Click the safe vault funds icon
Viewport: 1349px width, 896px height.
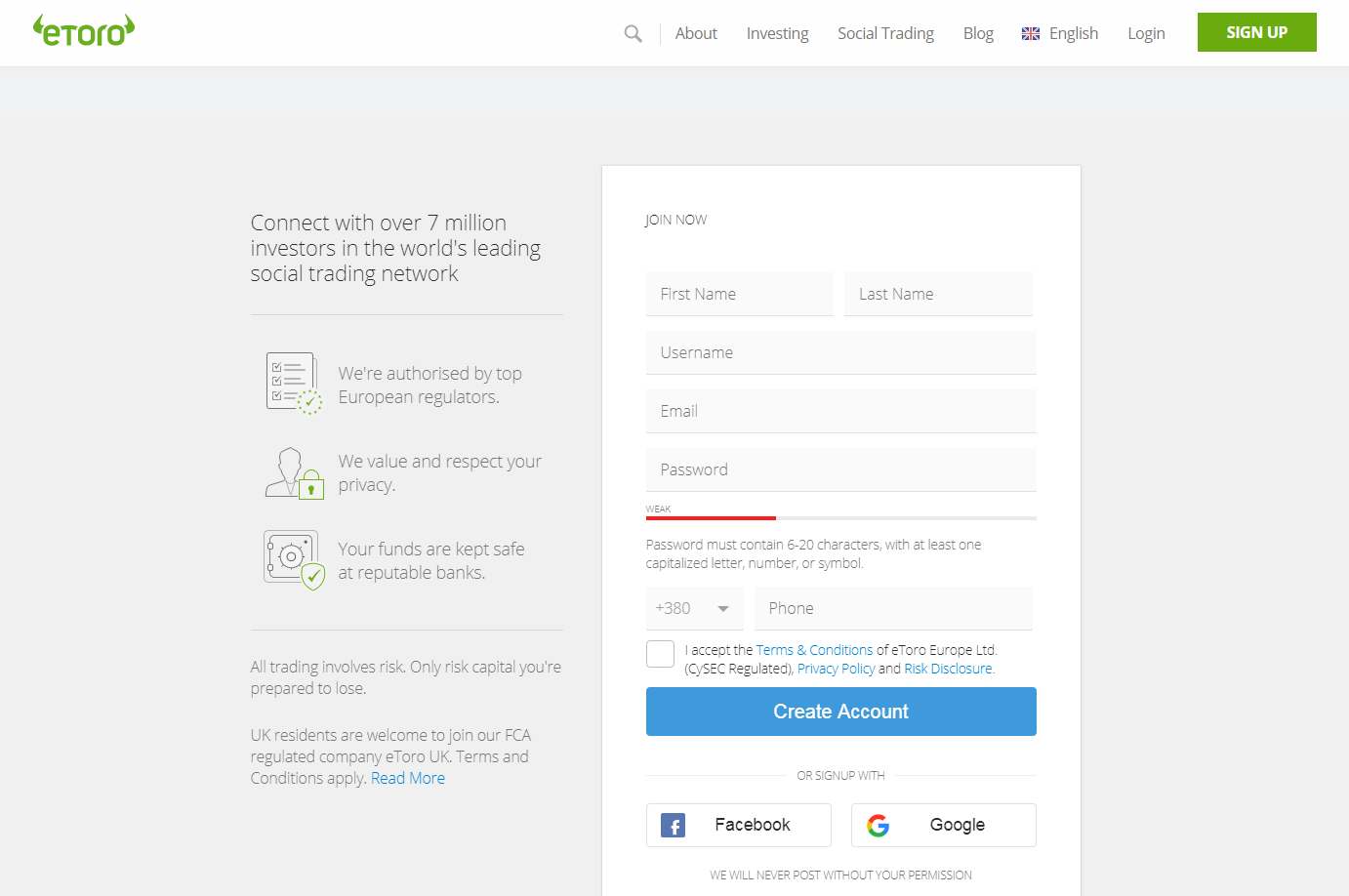click(x=294, y=560)
